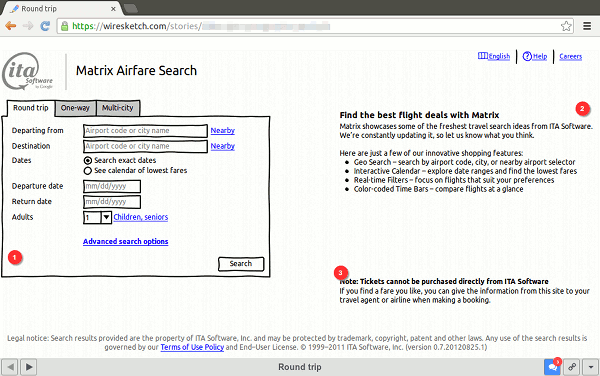Image resolution: width=600 pixels, height=376 pixels.
Task: Go to next screen with right arrow
Action: (29, 367)
